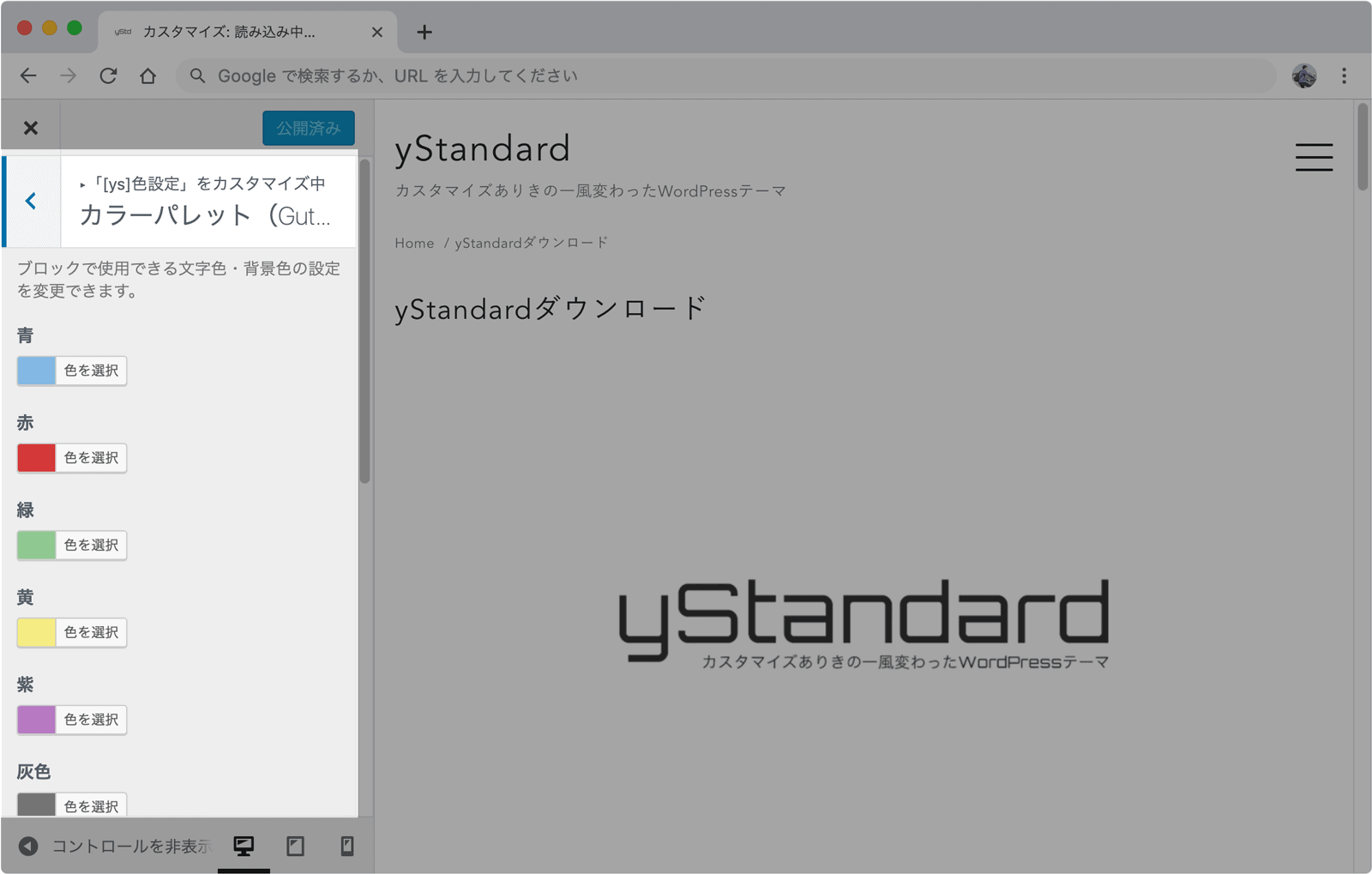The height and width of the screenshot is (874, 1372).
Task: Select the カスタマイズ: 読み込み中 tab
Action: pos(247,33)
